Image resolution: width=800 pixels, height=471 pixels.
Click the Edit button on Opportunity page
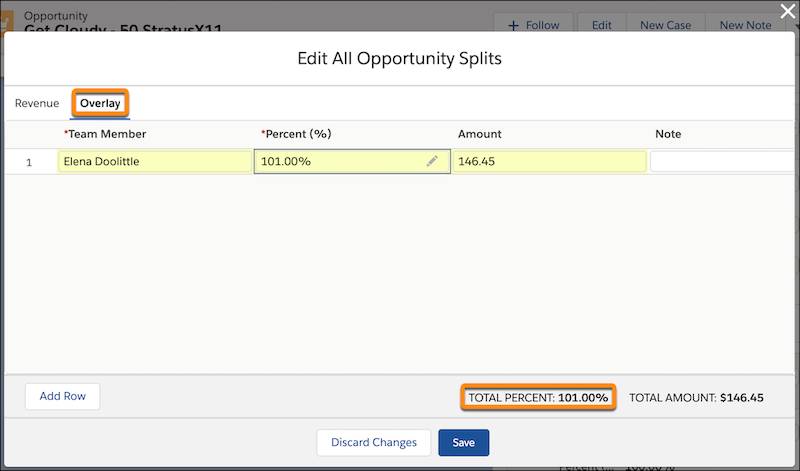coord(602,25)
